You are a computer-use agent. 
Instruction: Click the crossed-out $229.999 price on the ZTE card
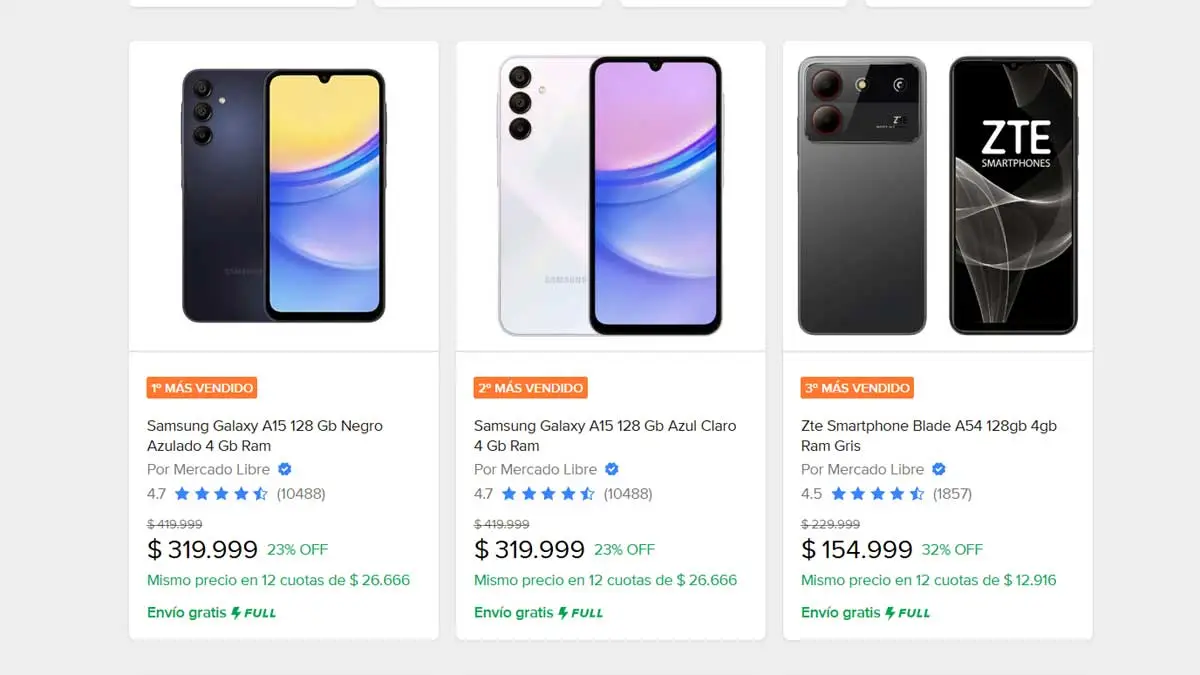click(x=831, y=524)
